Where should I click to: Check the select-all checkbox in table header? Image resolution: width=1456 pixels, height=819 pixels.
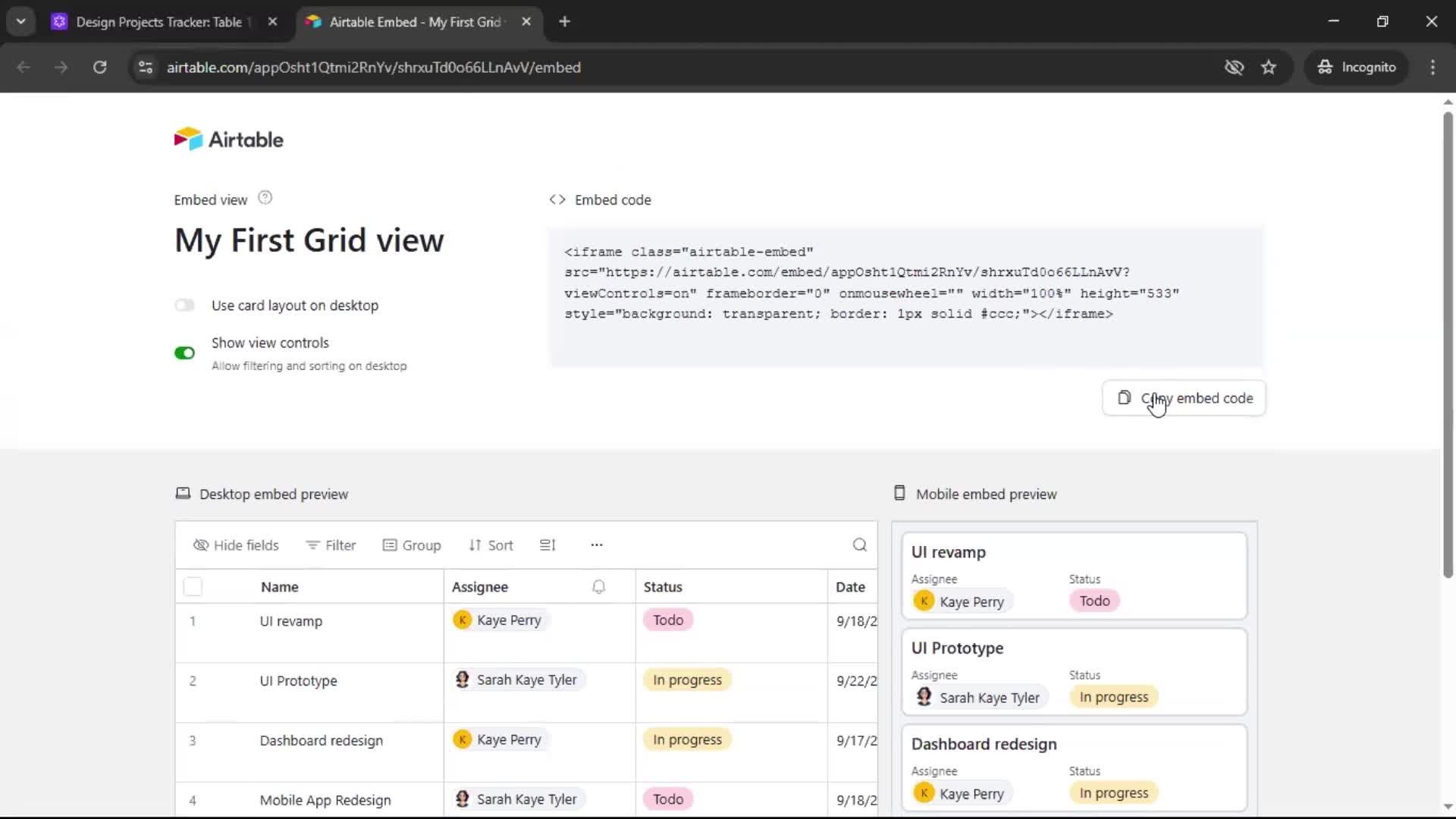pyautogui.click(x=193, y=587)
